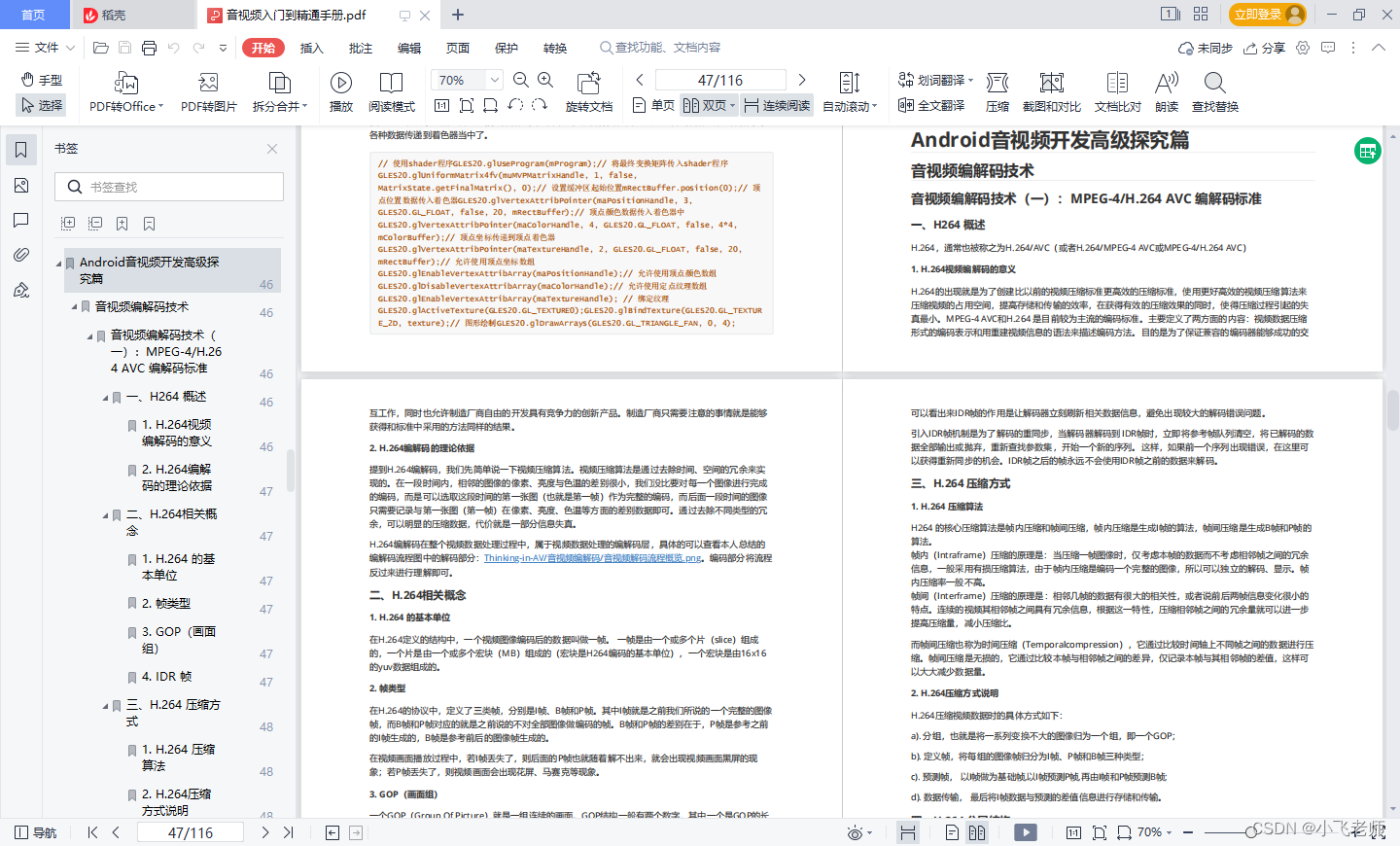Expand all bookmarks icon in bookmark panel
The width and height of the screenshot is (1400, 846).
pos(68,223)
